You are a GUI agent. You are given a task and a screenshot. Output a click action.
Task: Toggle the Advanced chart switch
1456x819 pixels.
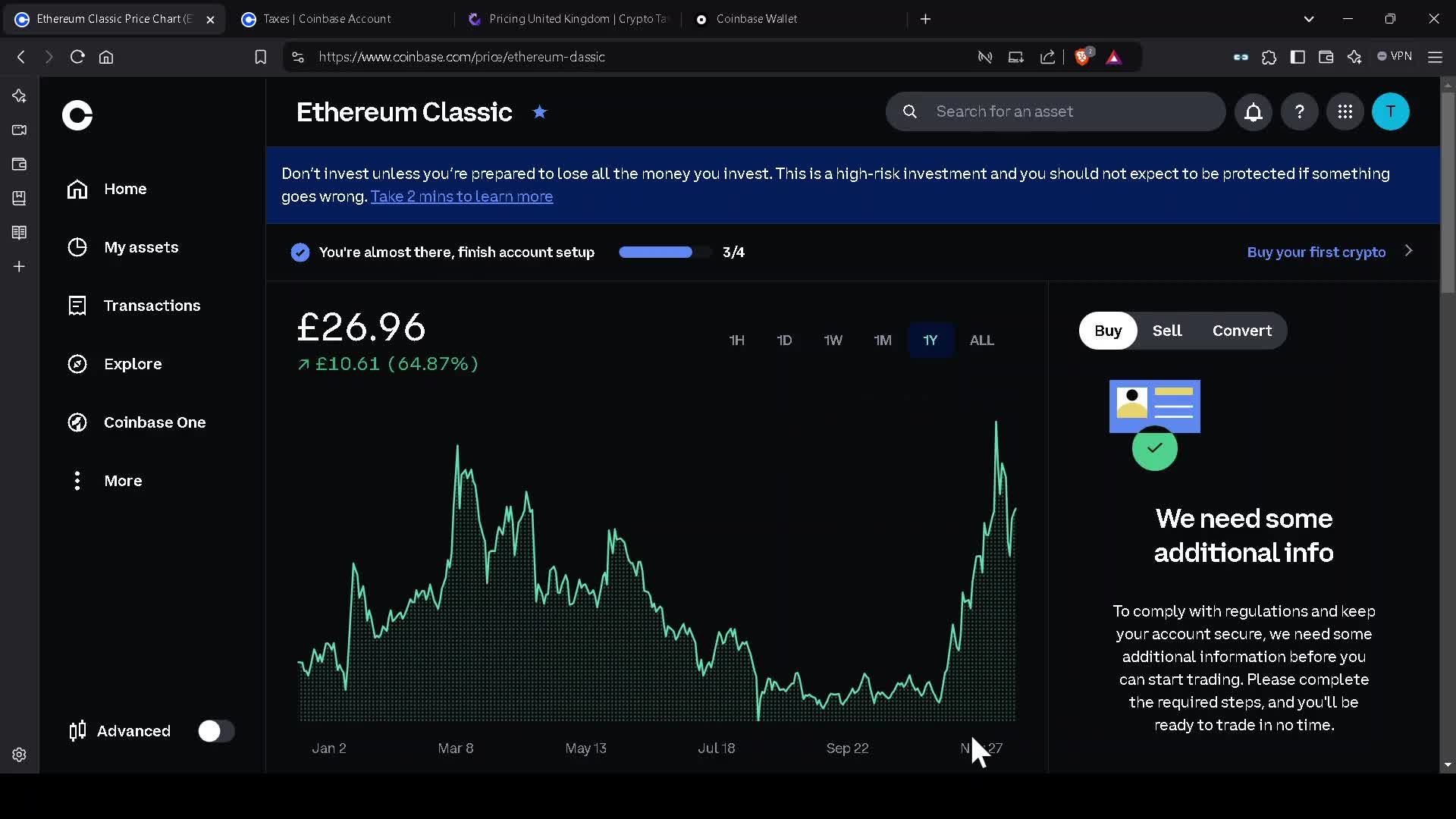(x=216, y=730)
